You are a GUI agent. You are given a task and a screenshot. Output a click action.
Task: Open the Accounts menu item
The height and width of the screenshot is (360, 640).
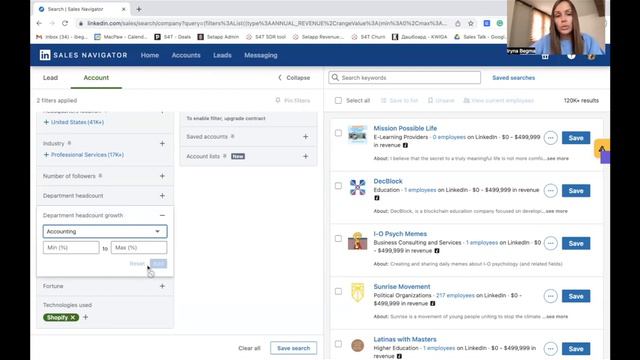pyautogui.click(x=186, y=55)
